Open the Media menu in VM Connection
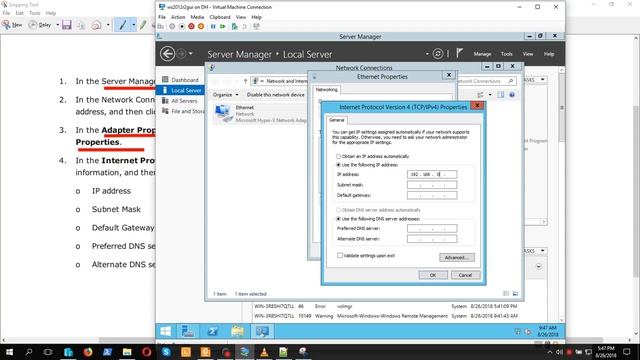 coord(197,17)
